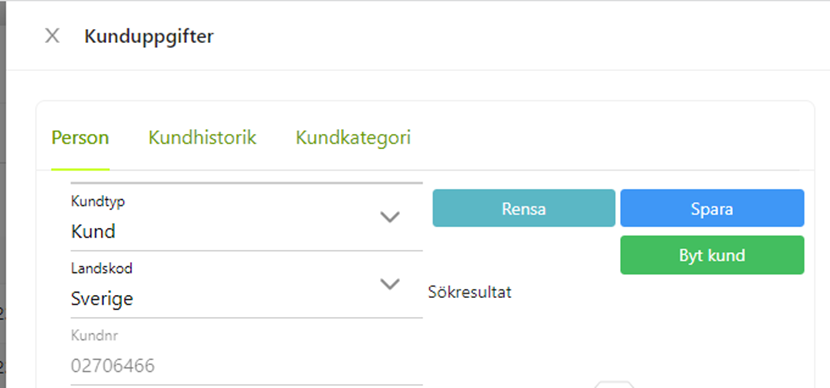Save customer details with Spara button
Image resolution: width=830 pixels, height=388 pixels.
pos(712,209)
